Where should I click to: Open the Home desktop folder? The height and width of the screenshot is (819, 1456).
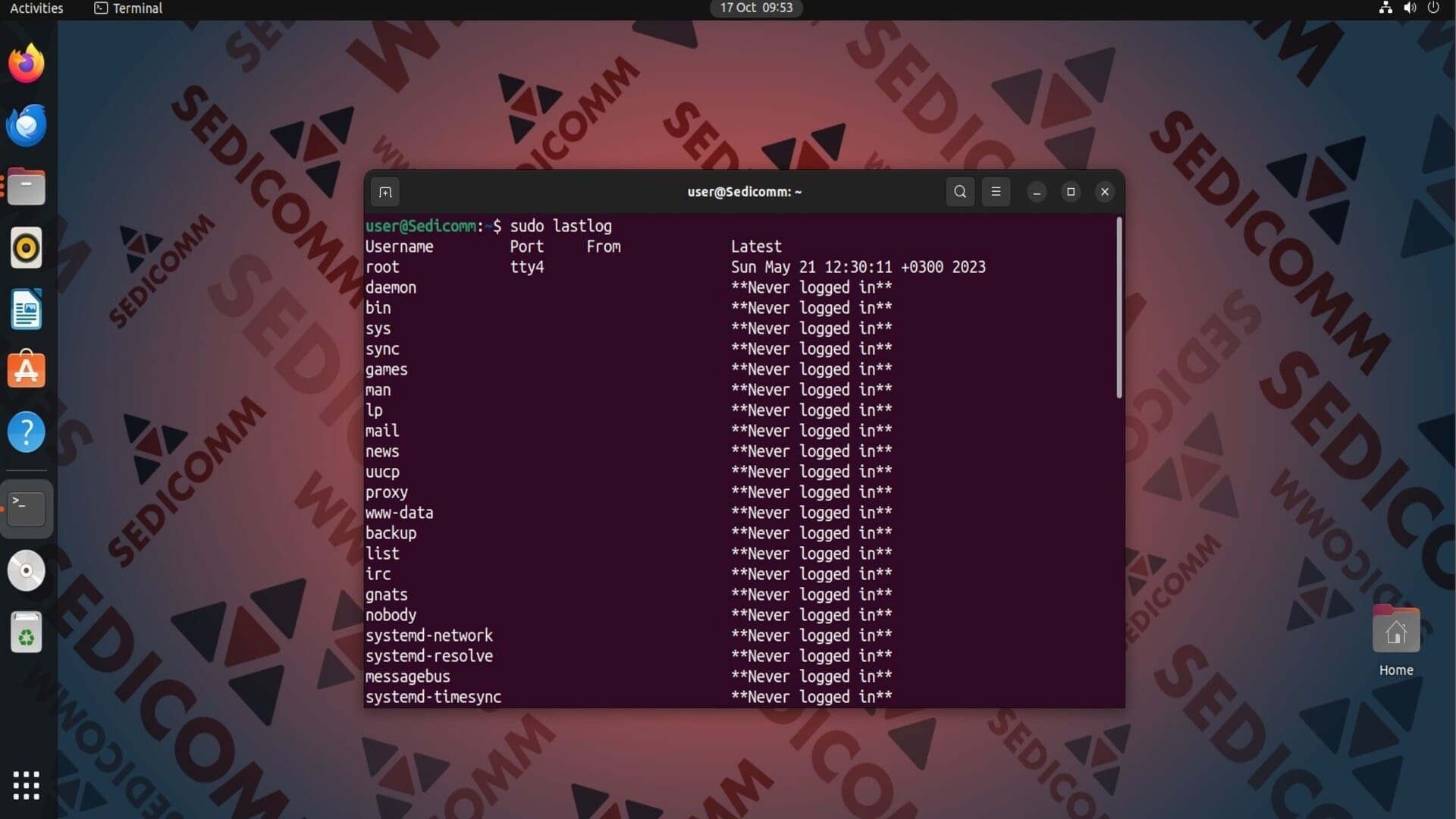(x=1396, y=641)
